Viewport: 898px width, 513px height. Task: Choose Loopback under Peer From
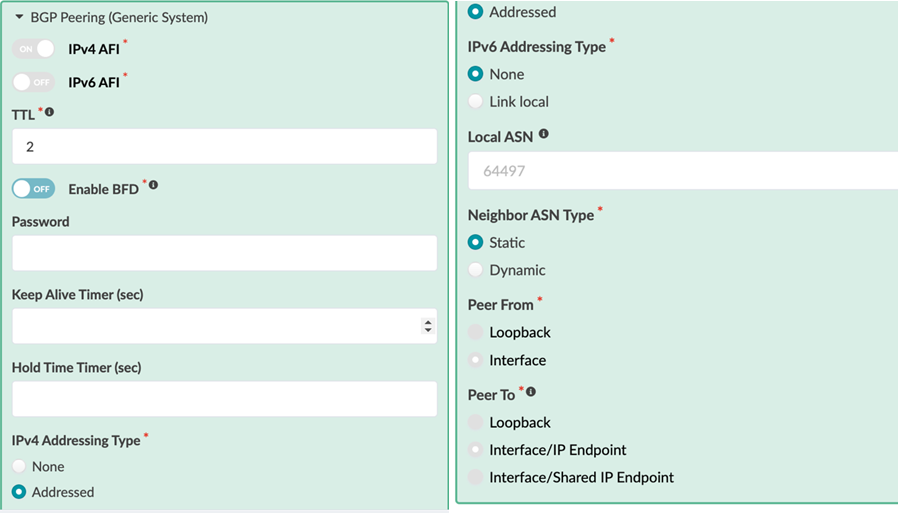click(476, 333)
